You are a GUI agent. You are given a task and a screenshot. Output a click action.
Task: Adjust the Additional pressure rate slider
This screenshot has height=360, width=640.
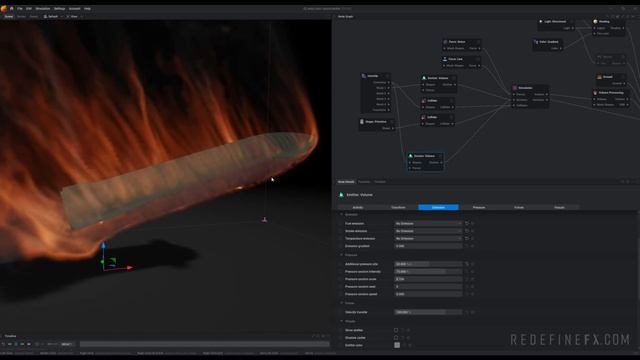[x=428, y=264]
